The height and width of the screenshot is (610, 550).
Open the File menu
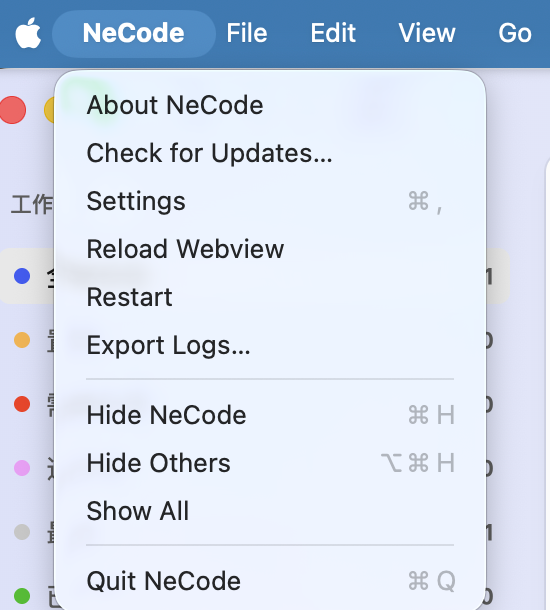click(x=247, y=33)
